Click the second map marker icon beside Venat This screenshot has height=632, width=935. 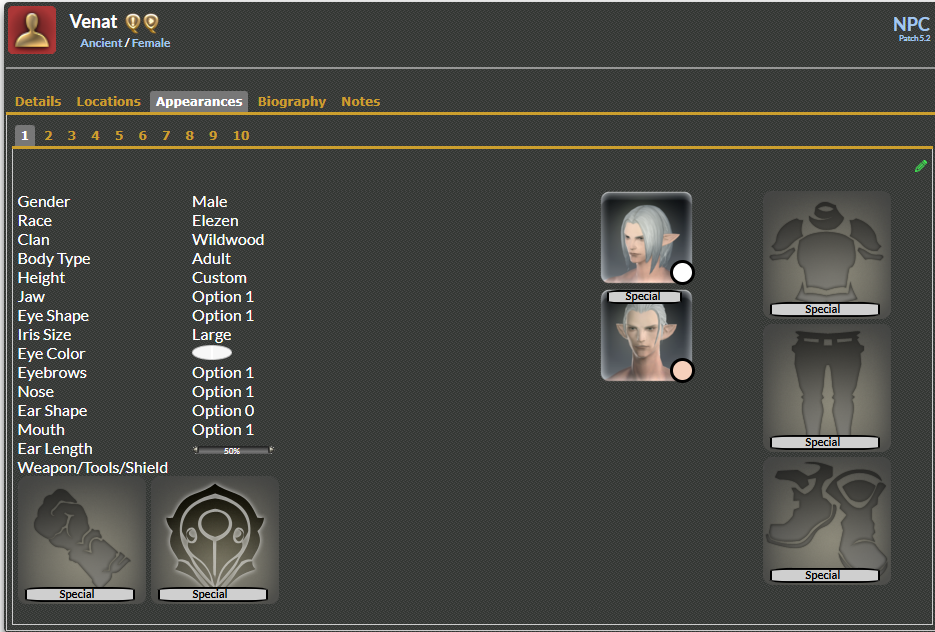tap(151, 23)
